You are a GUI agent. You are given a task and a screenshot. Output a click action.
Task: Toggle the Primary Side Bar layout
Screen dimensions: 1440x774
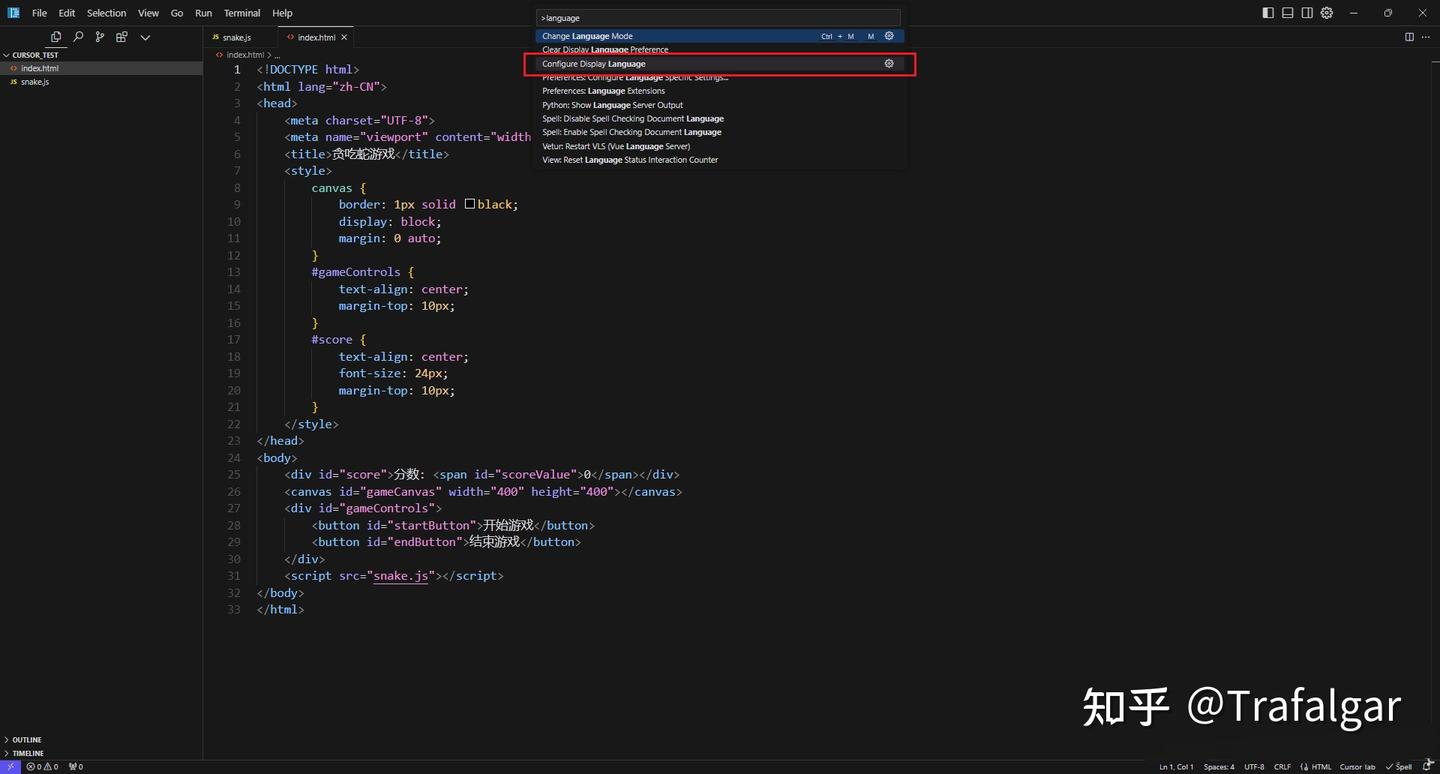(x=1268, y=13)
